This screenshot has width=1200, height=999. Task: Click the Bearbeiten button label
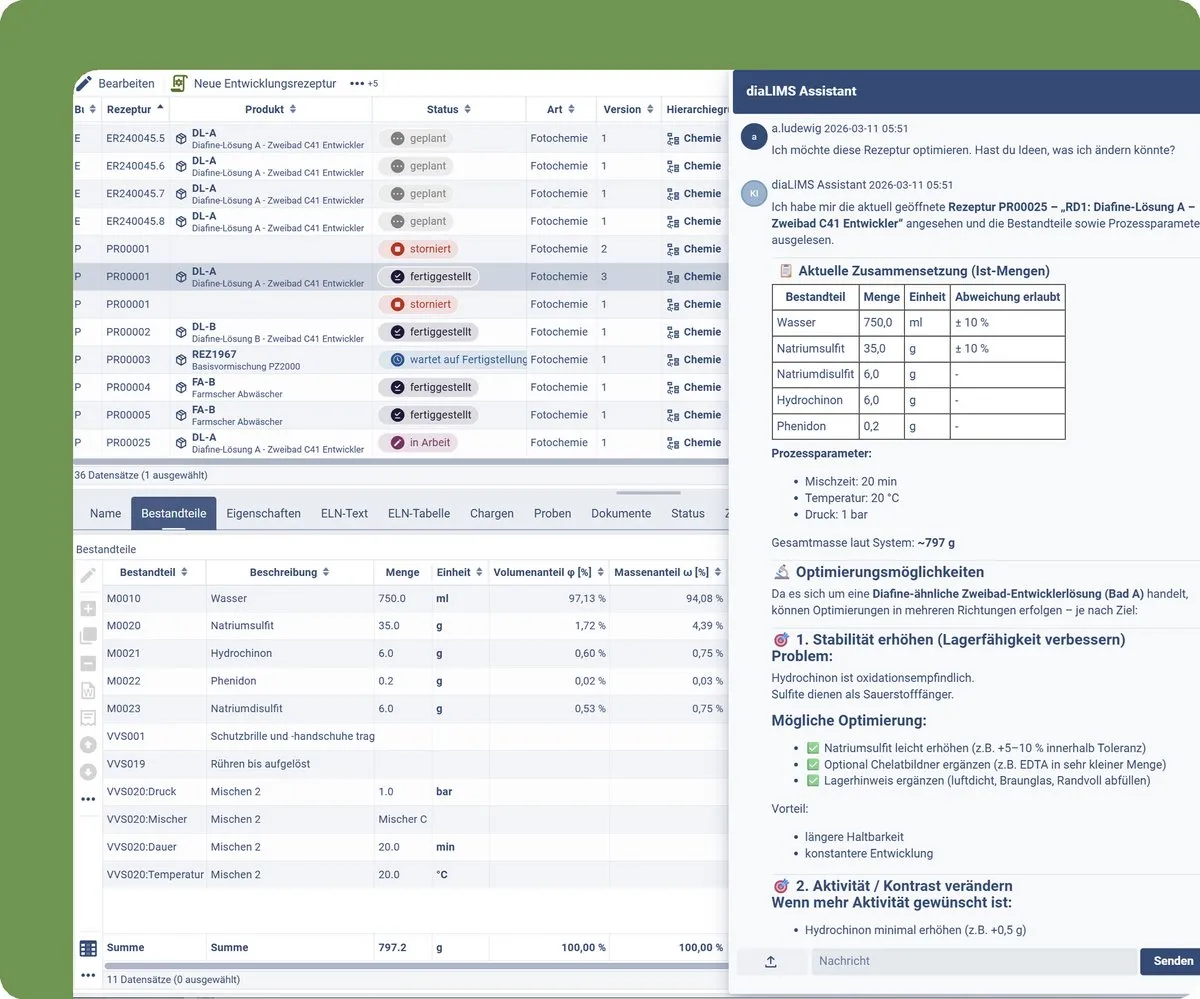coord(126,84)
